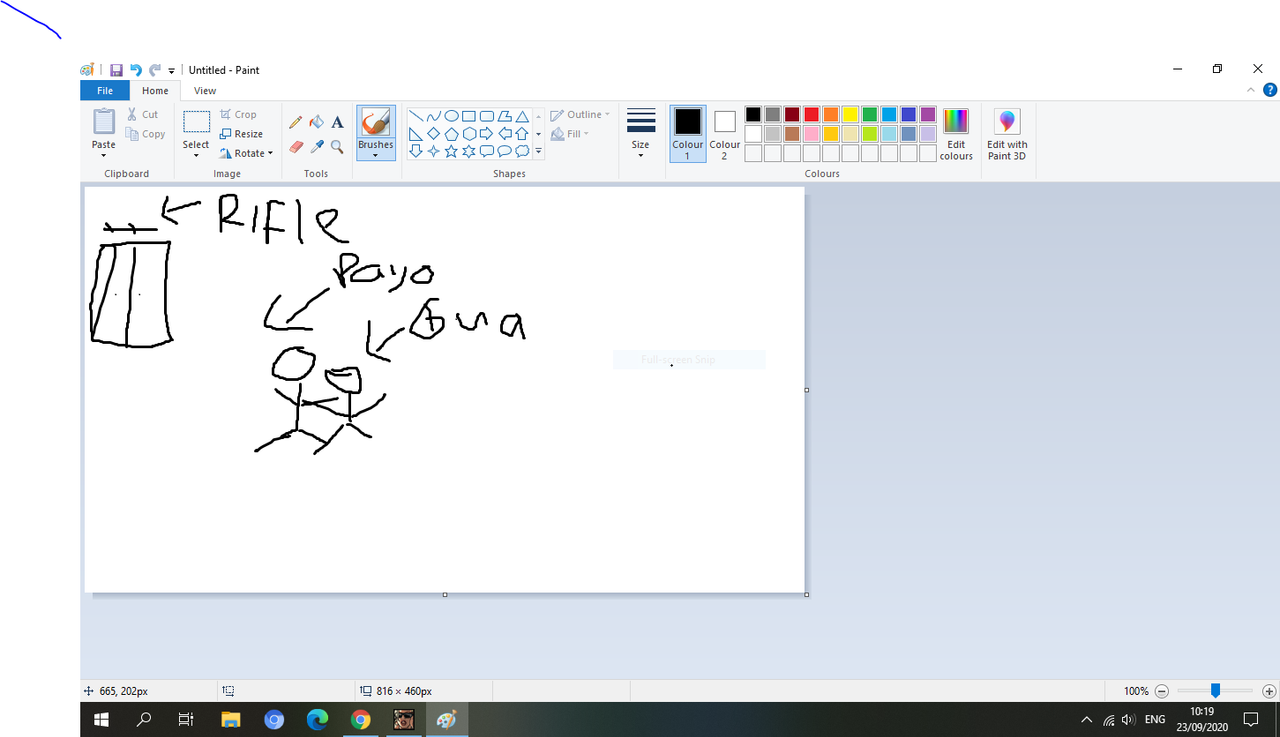Switch to the Home tab

pos(155,91)
